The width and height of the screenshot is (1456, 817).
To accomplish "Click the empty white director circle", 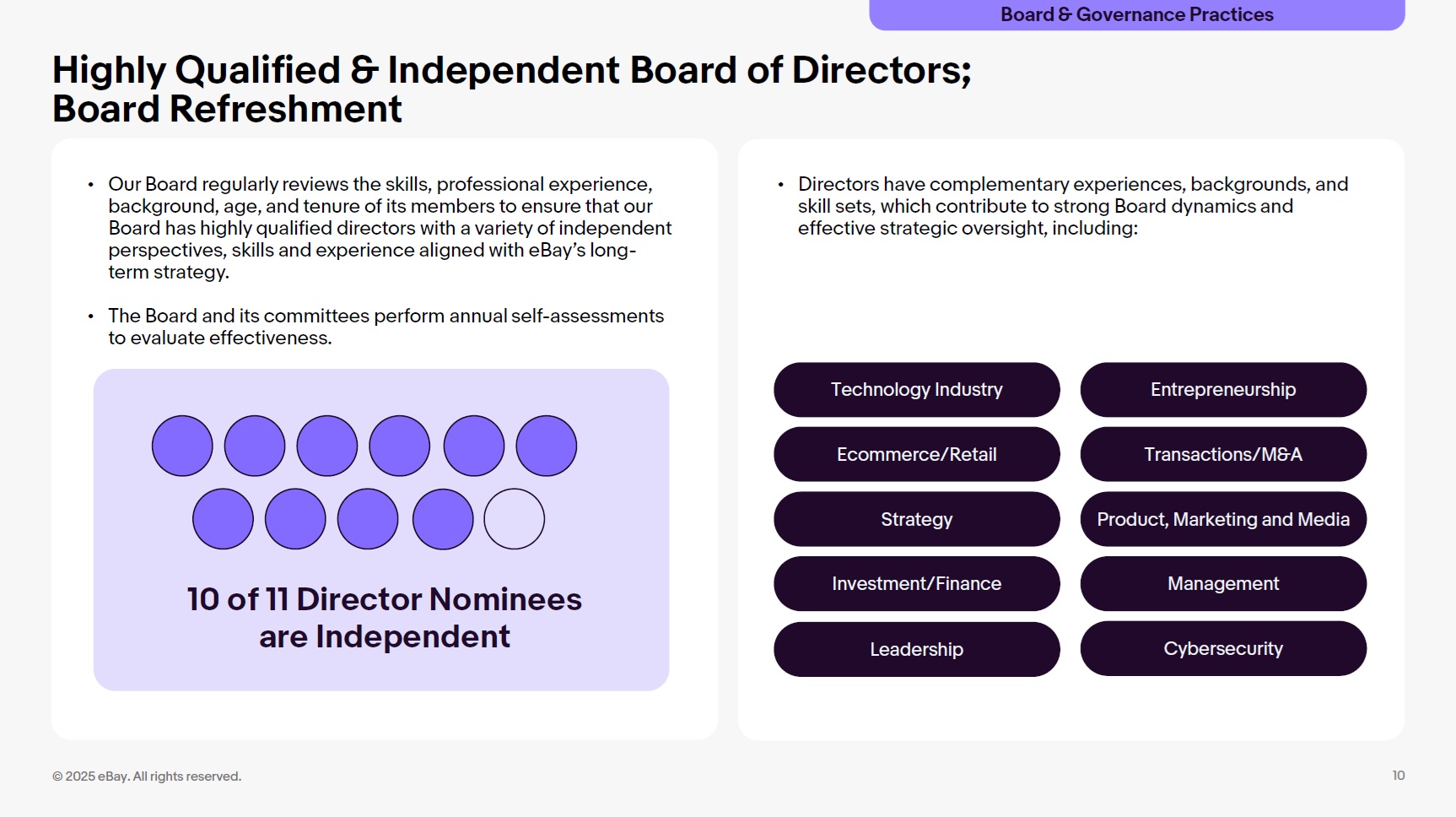I will 514,519.
